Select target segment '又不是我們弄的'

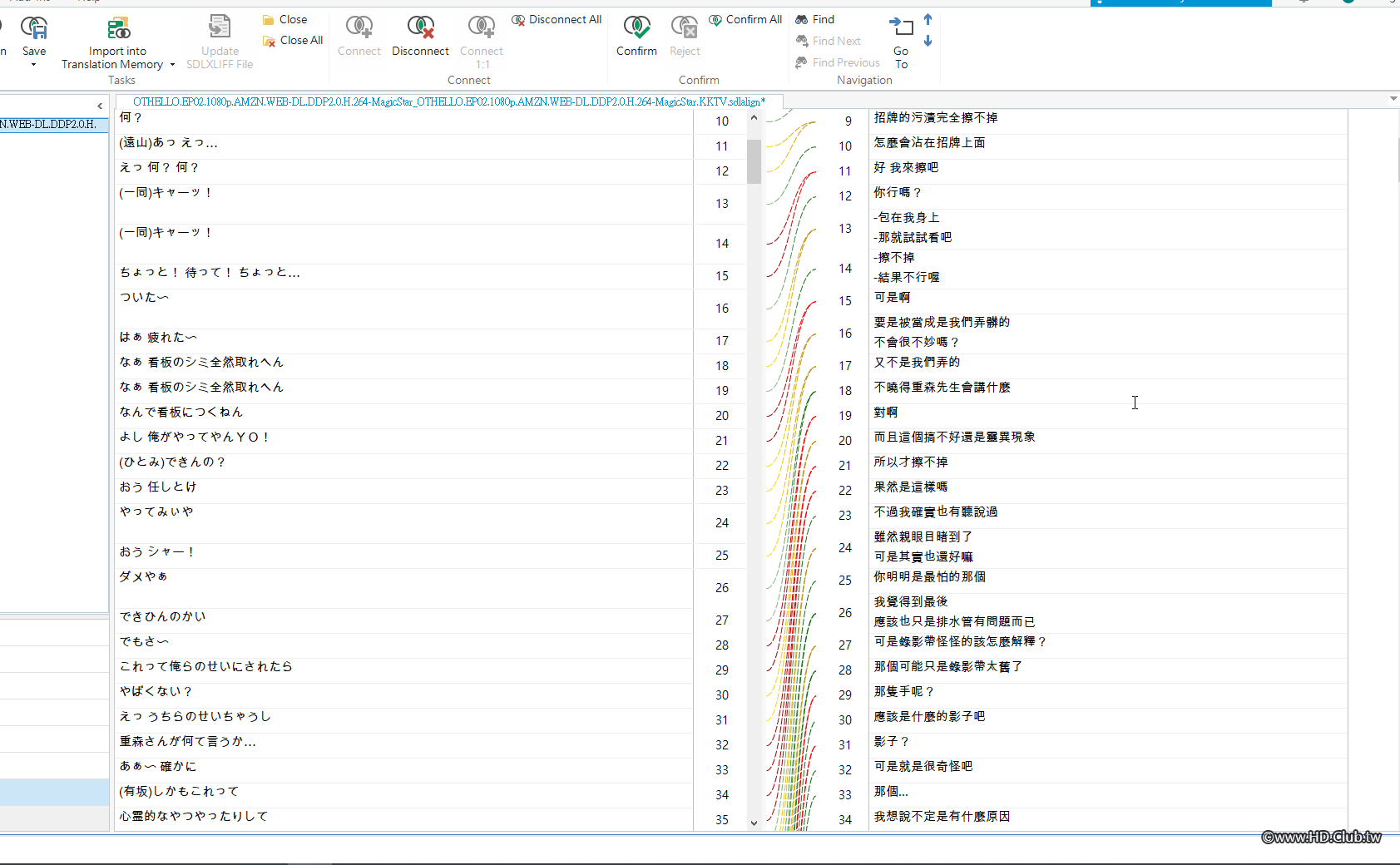(x=1108, y=366)
